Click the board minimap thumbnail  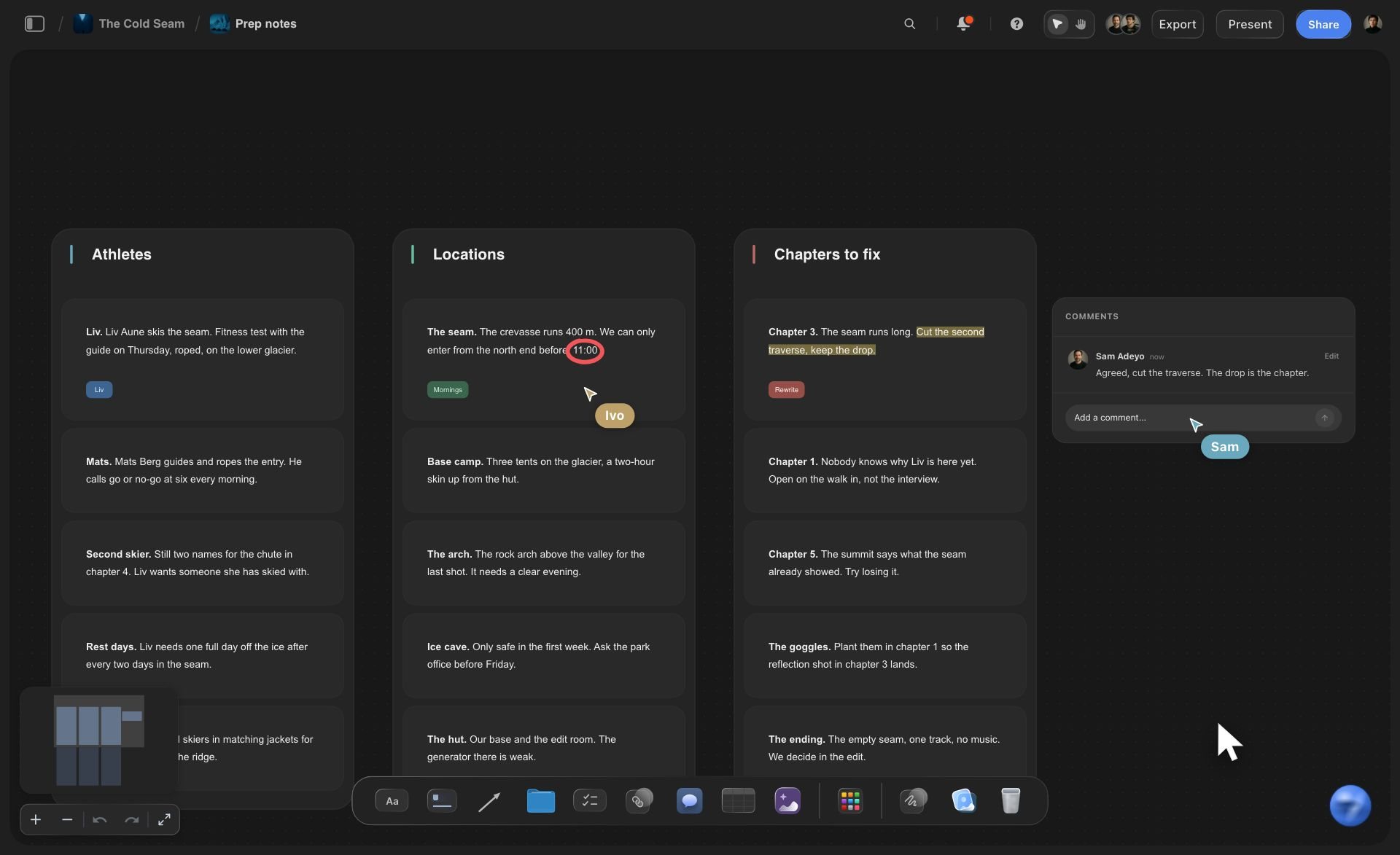pyautogui.click(x=99, y=741)
